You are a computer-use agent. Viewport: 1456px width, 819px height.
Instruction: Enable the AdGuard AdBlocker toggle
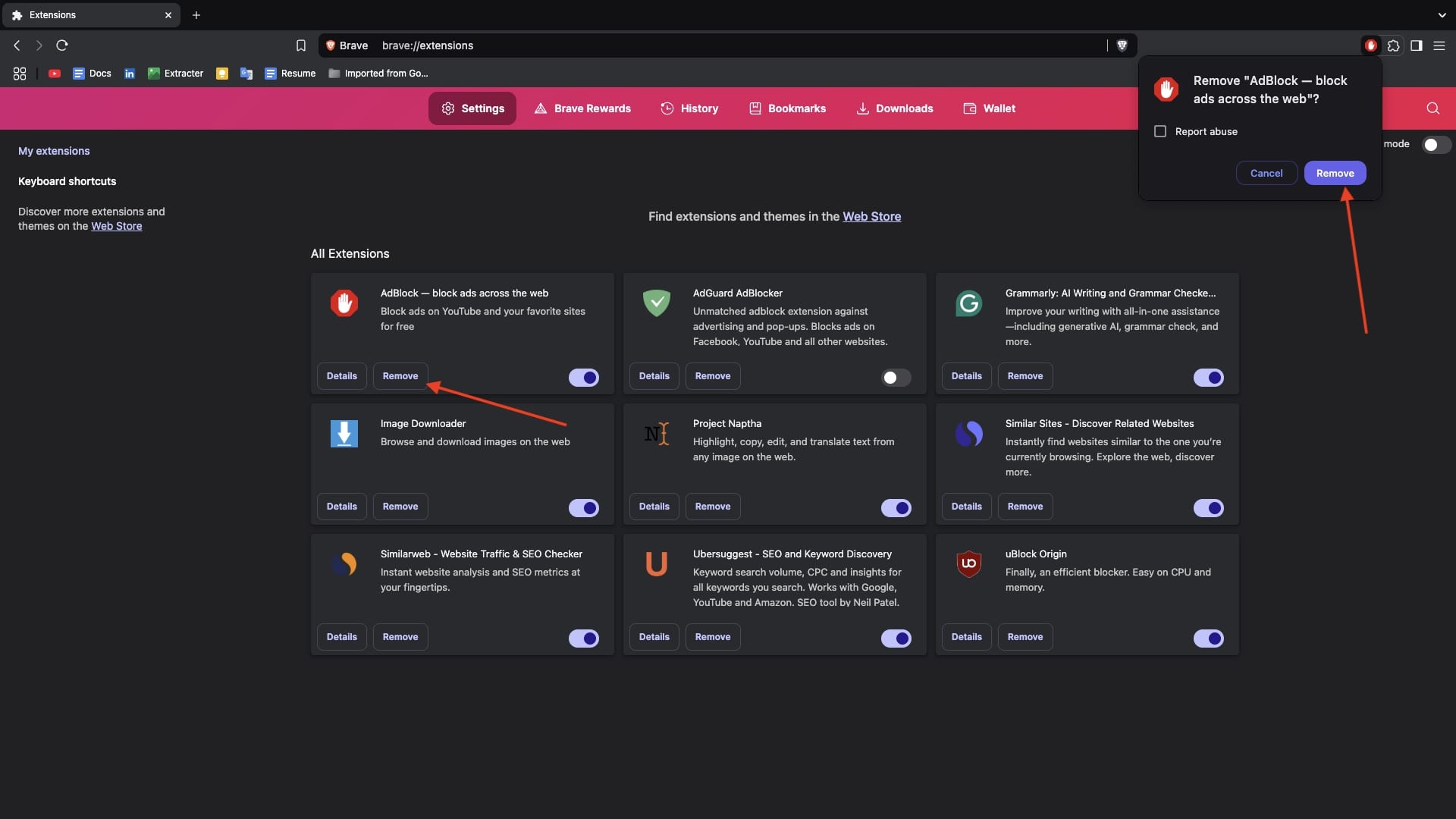pos(896,377)
